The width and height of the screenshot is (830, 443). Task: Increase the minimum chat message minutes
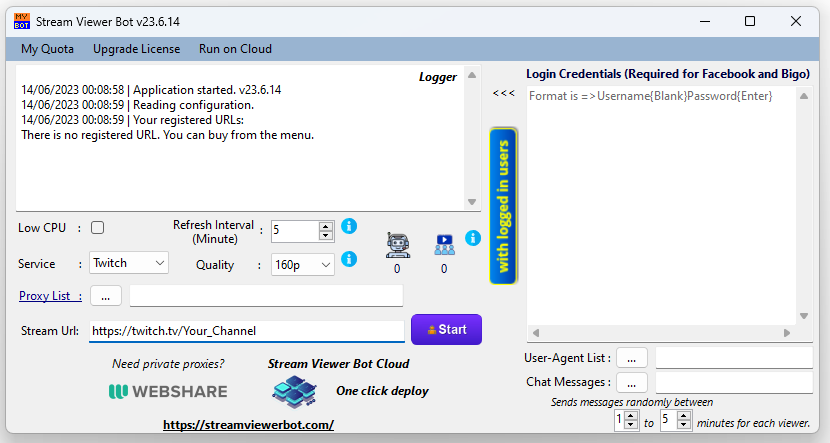click(631, 417)
